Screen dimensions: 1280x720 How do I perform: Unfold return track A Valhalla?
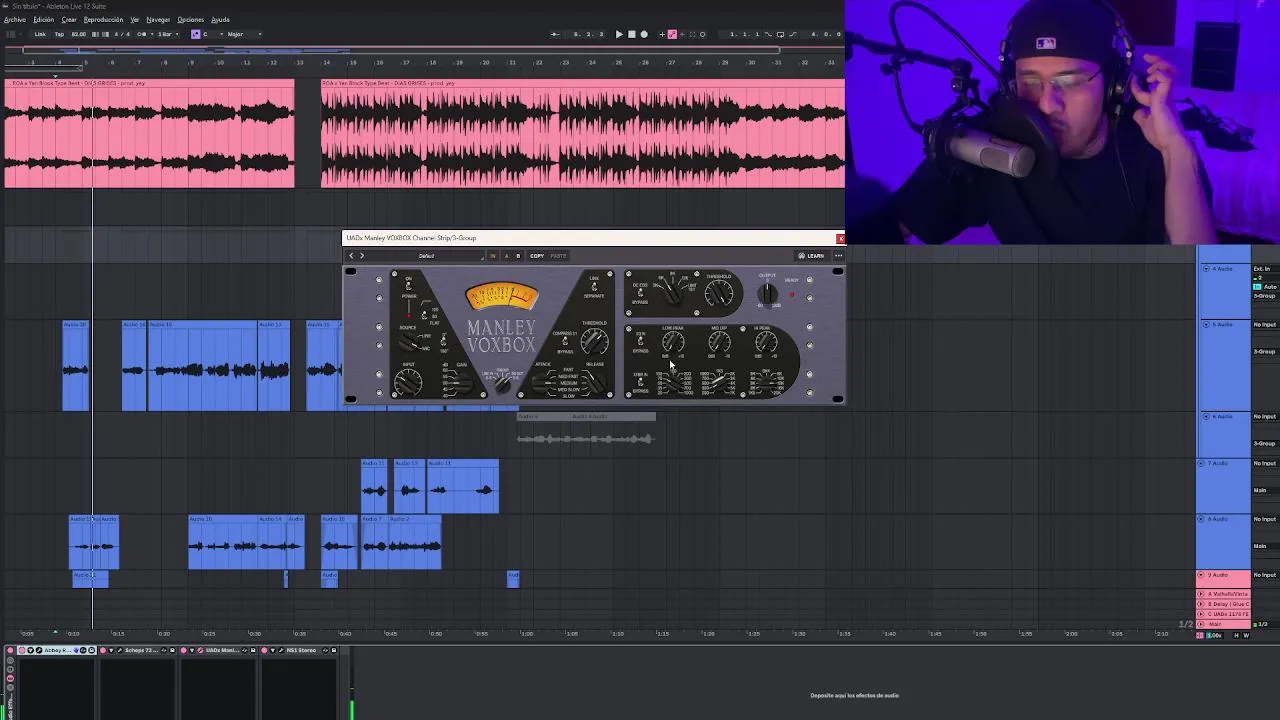1200,594
